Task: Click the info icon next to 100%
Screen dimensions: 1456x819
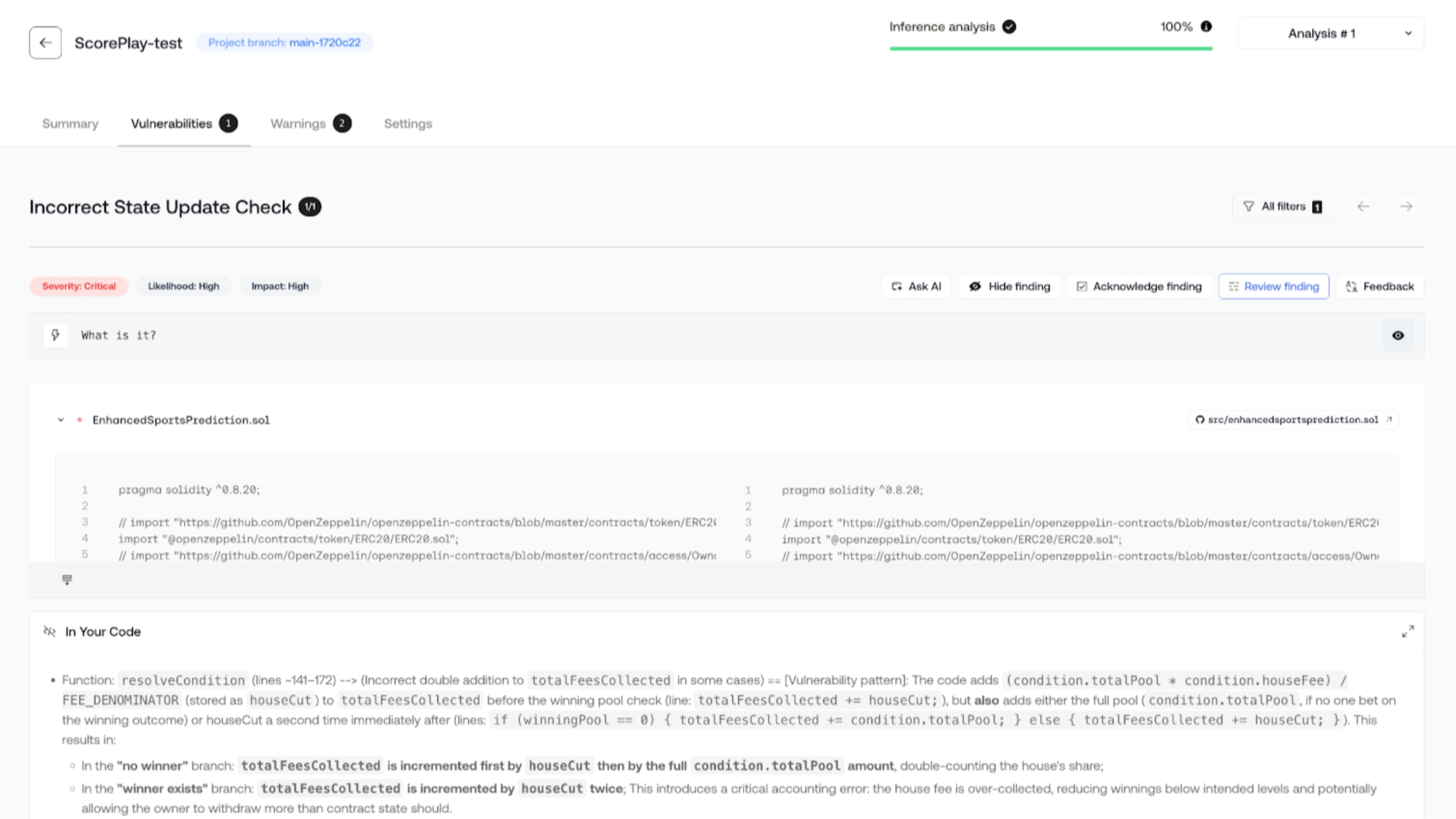Action: pos(1206,26)
